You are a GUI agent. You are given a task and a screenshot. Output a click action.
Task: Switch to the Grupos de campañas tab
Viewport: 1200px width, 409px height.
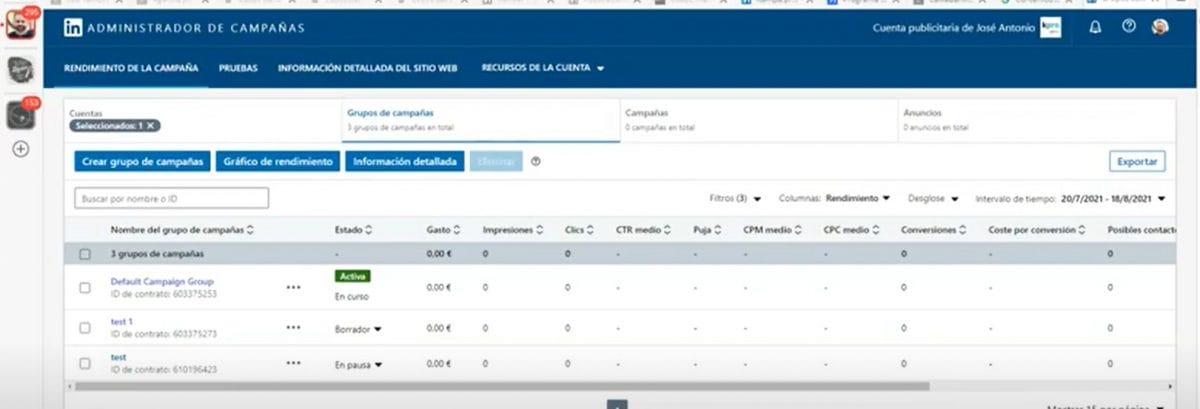(480, 121)
